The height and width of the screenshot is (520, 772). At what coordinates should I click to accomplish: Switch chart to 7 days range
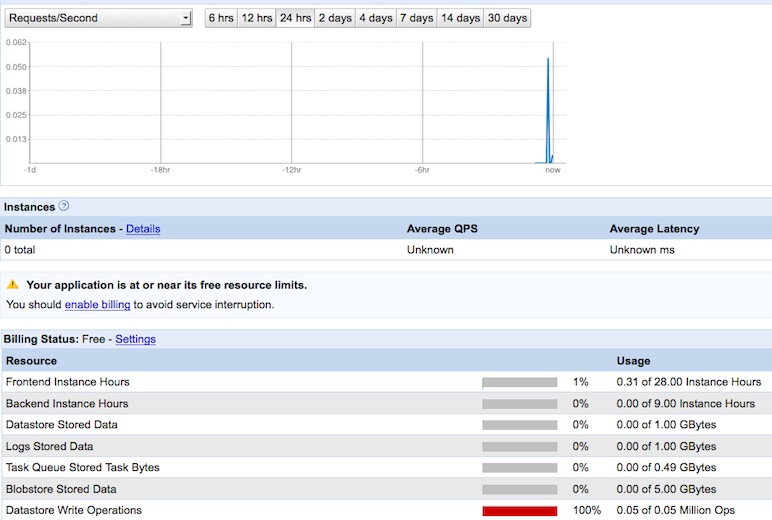(416, 18)
